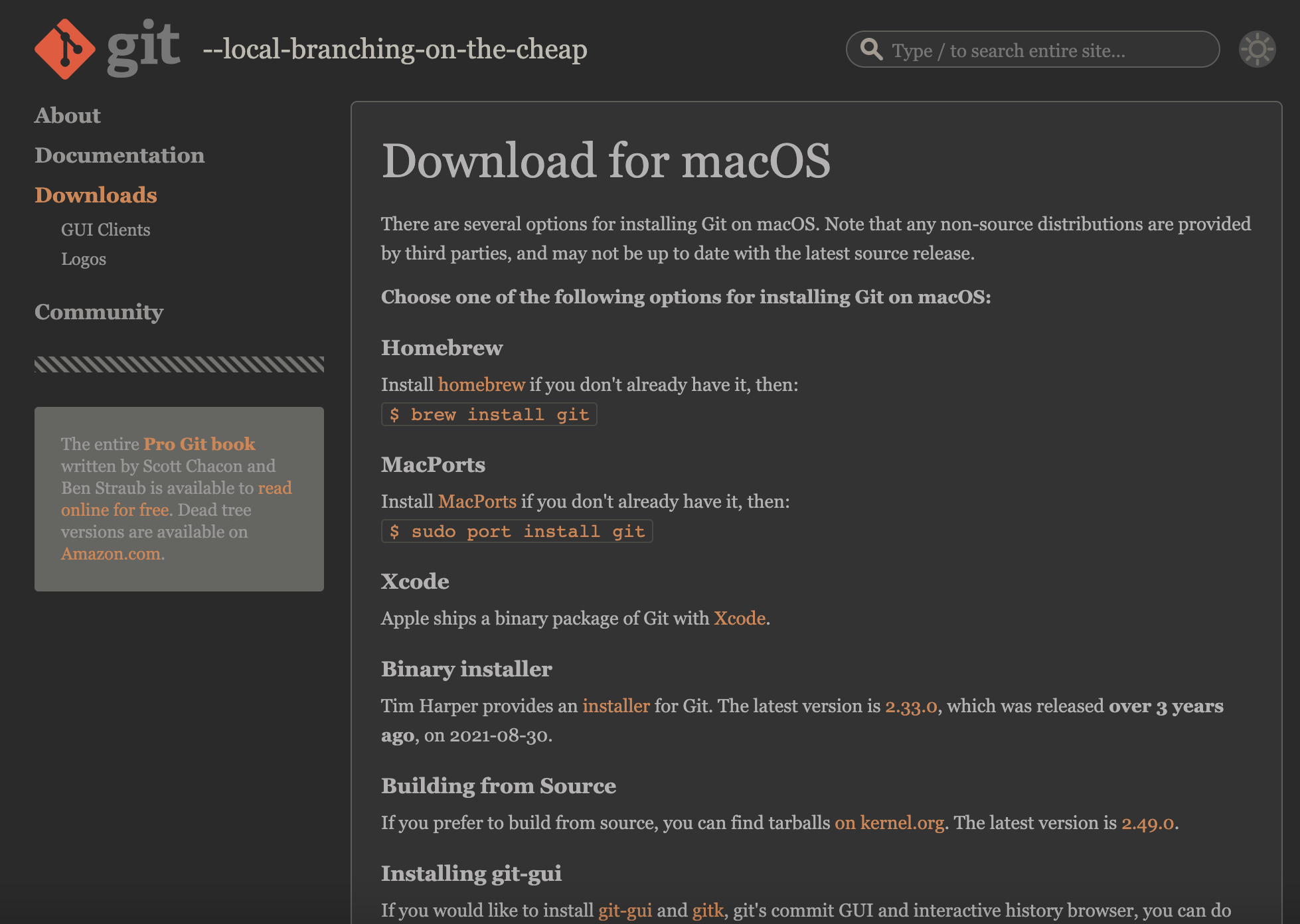Click the Installing git-gui heading

click(471, 874)
